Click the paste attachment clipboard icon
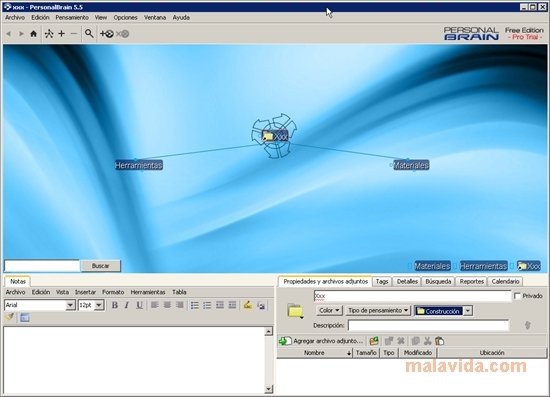This screenshot has width=550, height=397. tap(439, 341)
